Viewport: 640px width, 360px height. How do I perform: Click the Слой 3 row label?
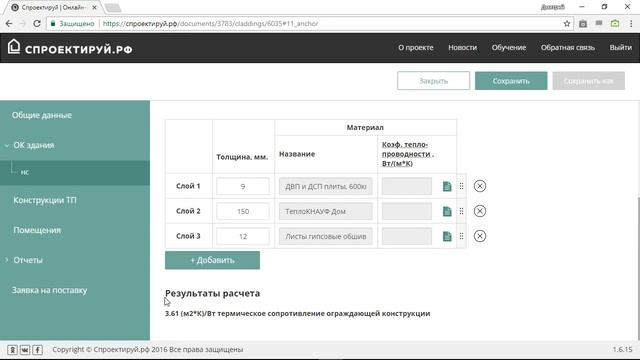pos(188,236)
